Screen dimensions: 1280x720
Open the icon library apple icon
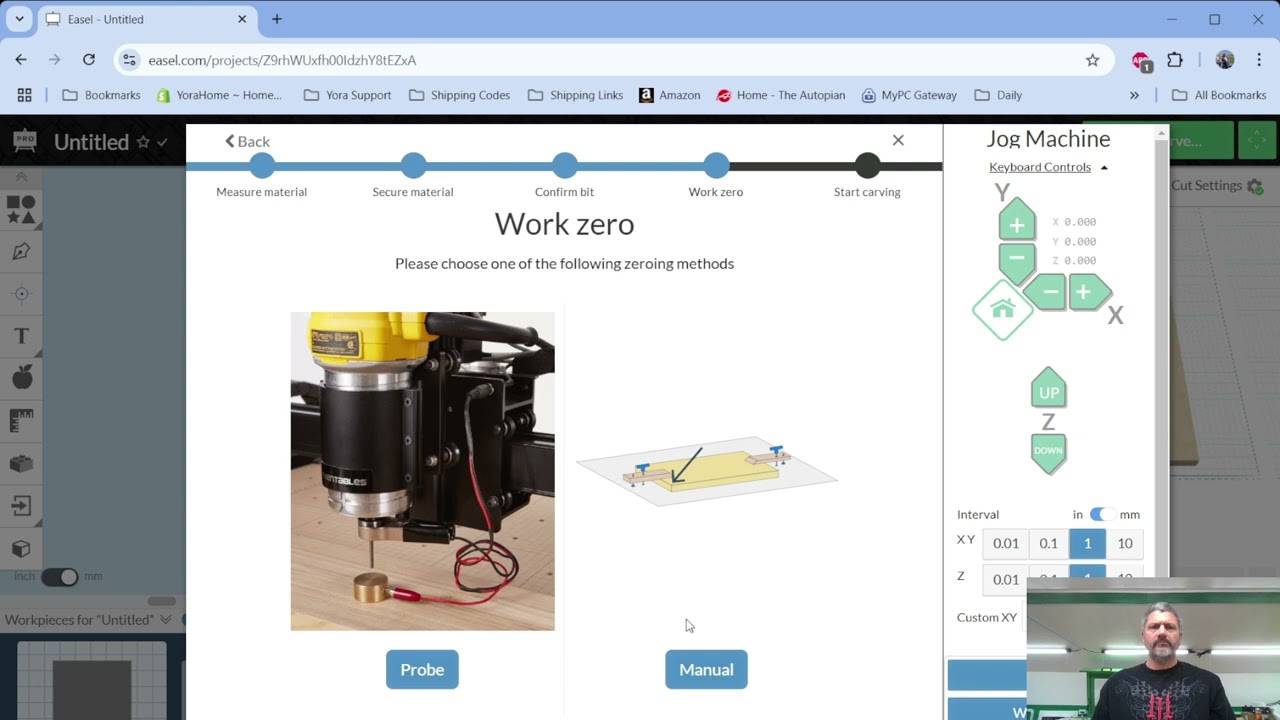[21, 378]
